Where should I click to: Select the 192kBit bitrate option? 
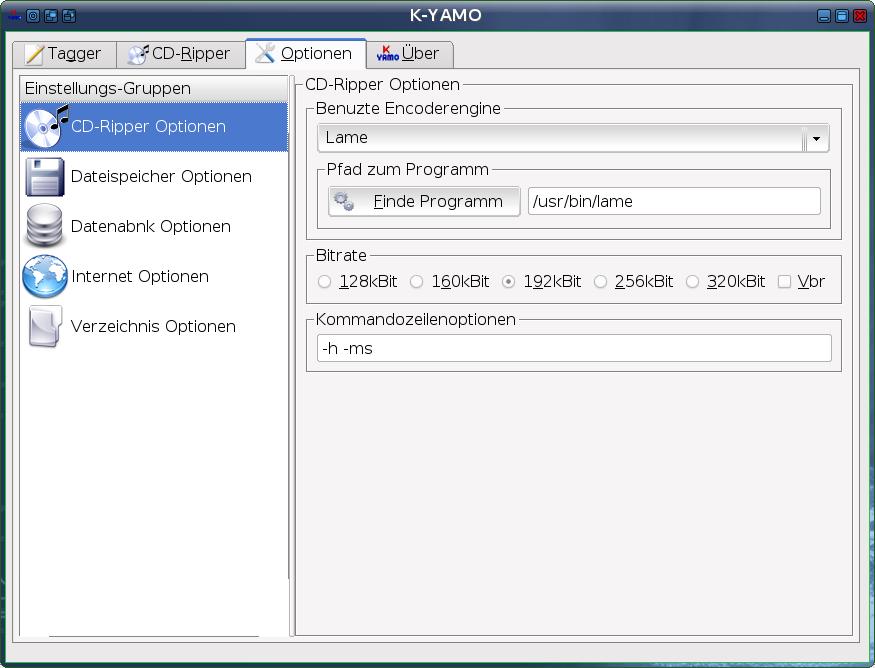point(541,282)
